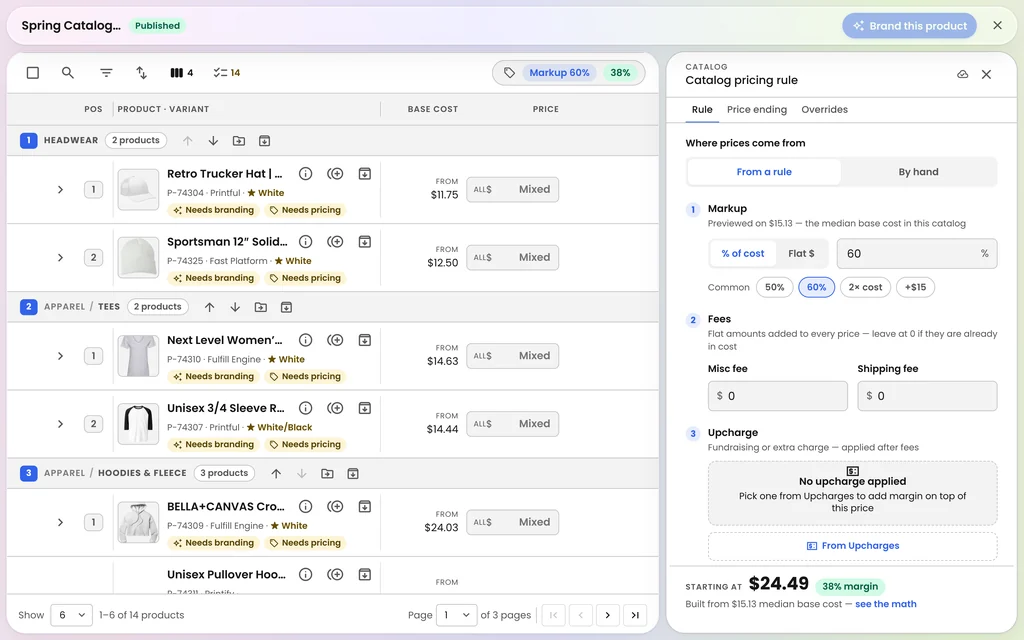Click archive icon for Retro Trucker Hat
The image size is (1024, 640).
[364, 174]
